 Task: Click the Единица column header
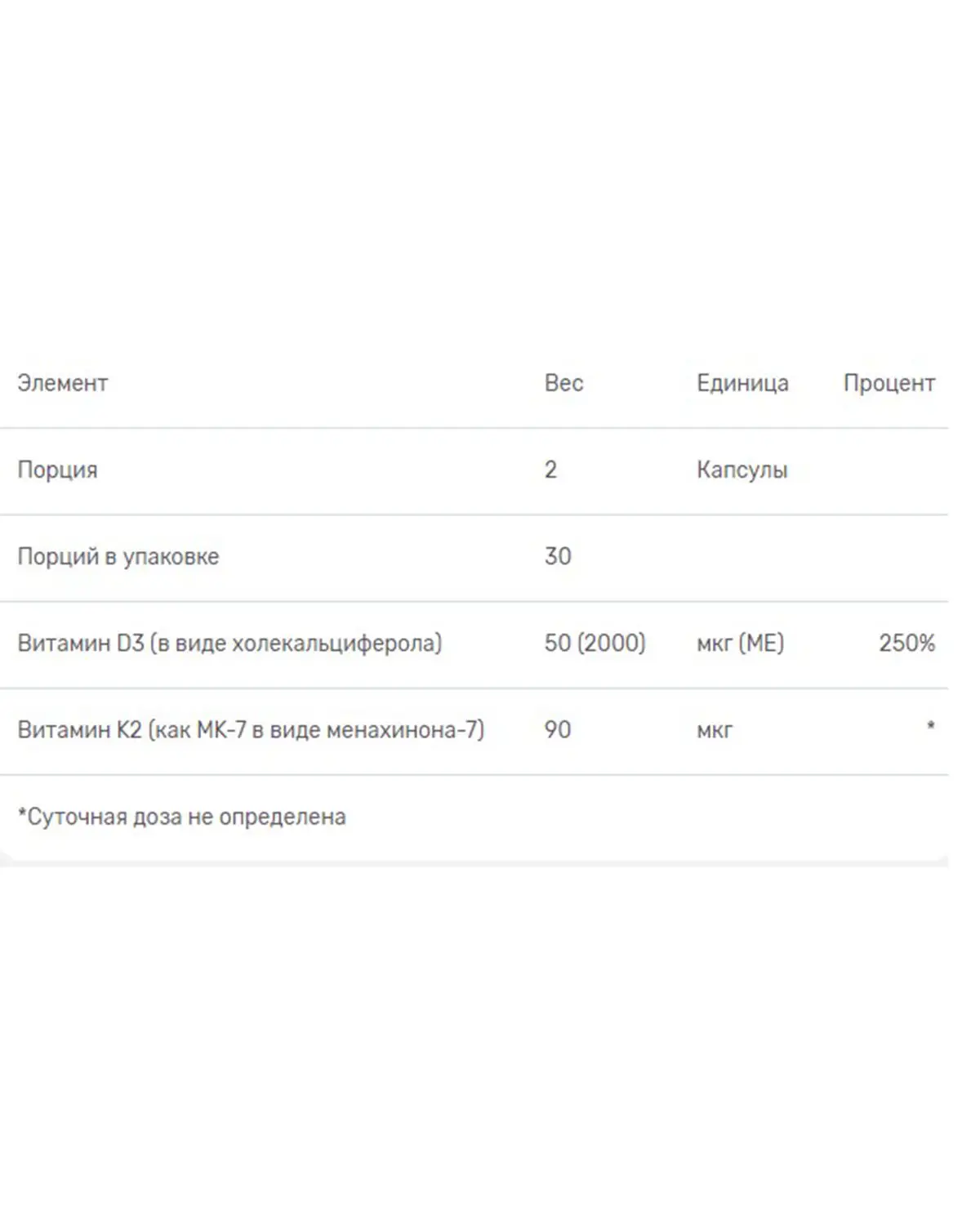[742, 383]
